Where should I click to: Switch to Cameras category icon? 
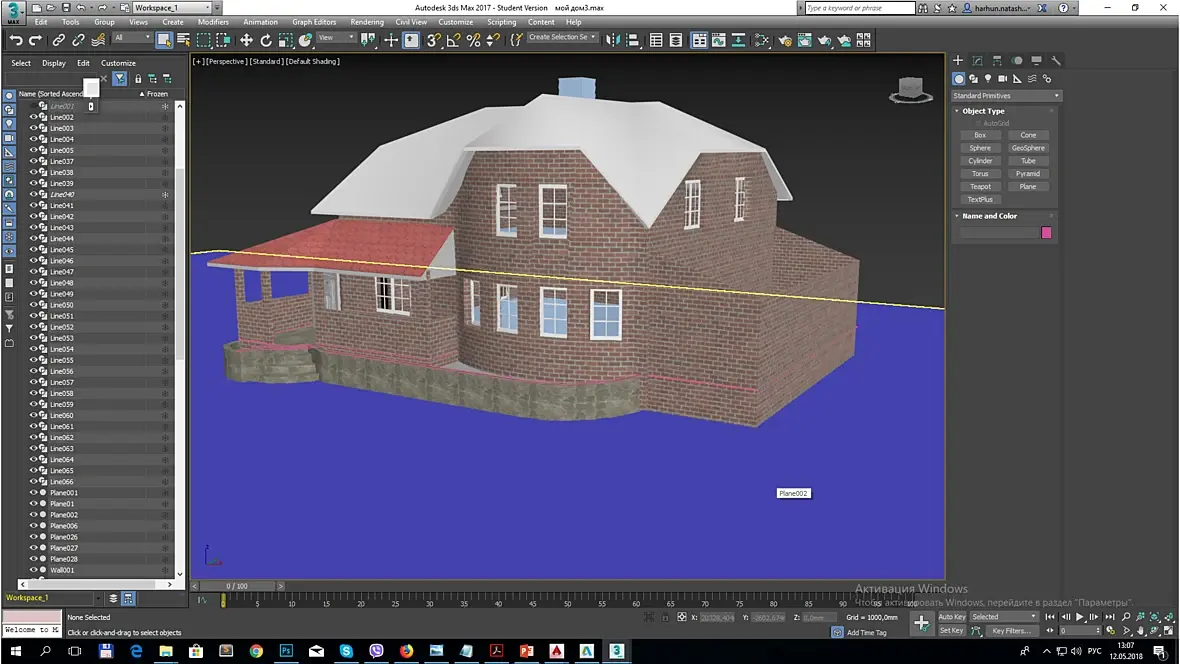pyautogui.click(x=1003, y=78)
